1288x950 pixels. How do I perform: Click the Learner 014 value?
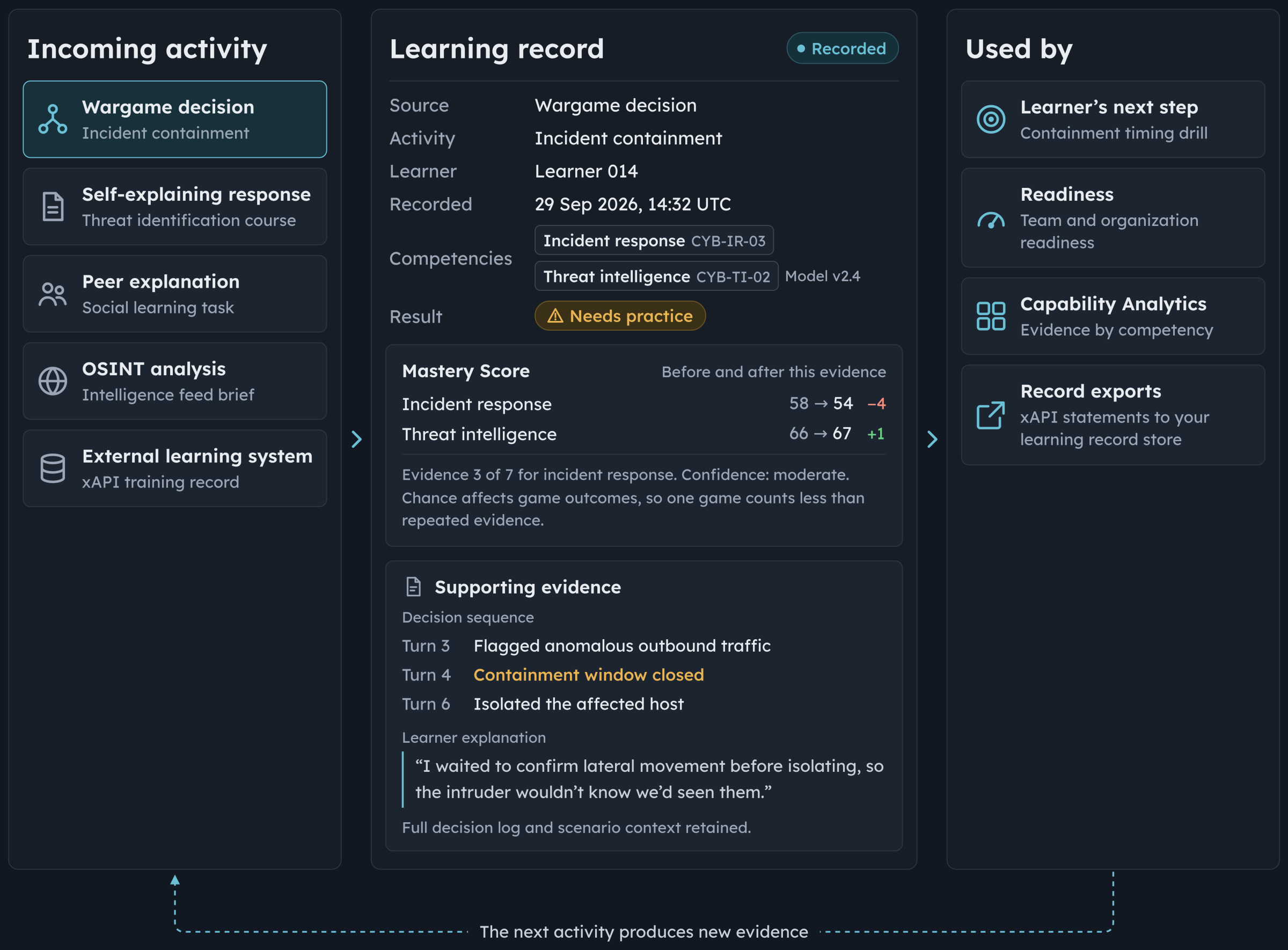(586, 171)
